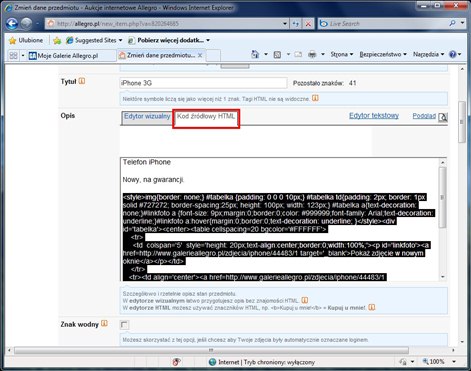Click the Forward navigation arrow
Screen dimensions: 471x371
26,23
